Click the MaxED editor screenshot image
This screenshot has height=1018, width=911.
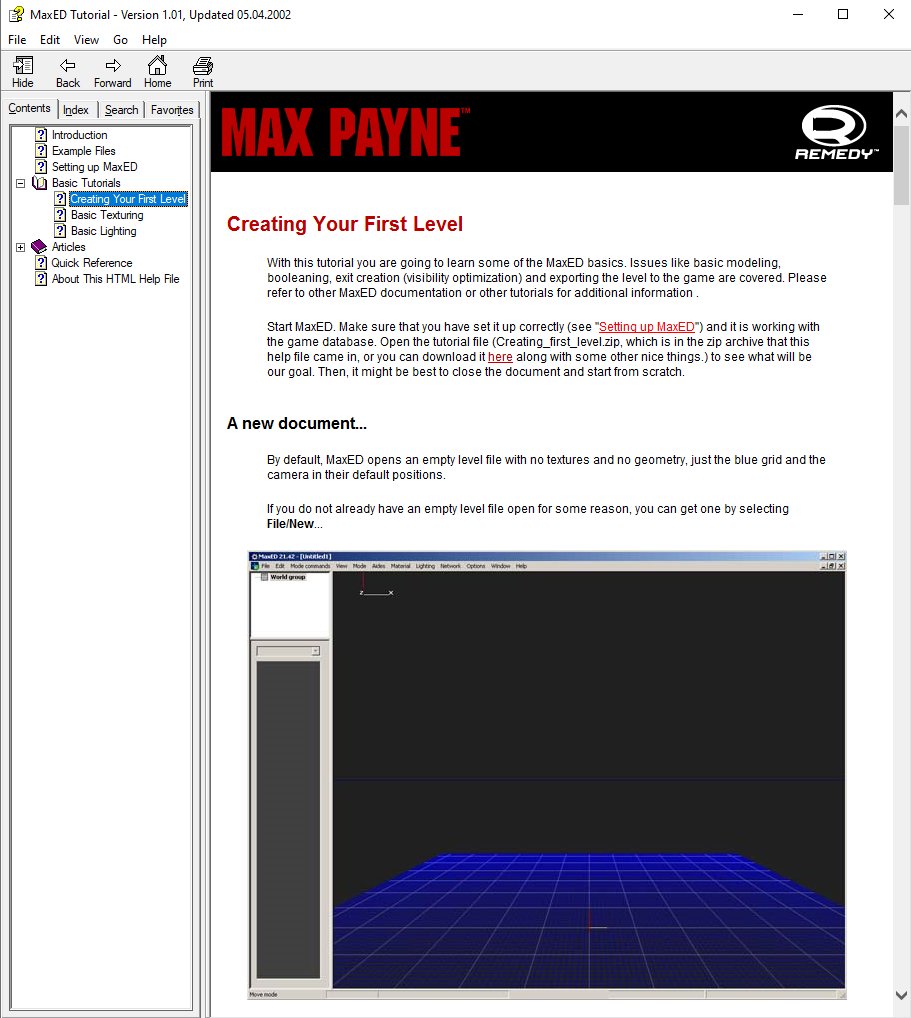[x=547, y=775]
